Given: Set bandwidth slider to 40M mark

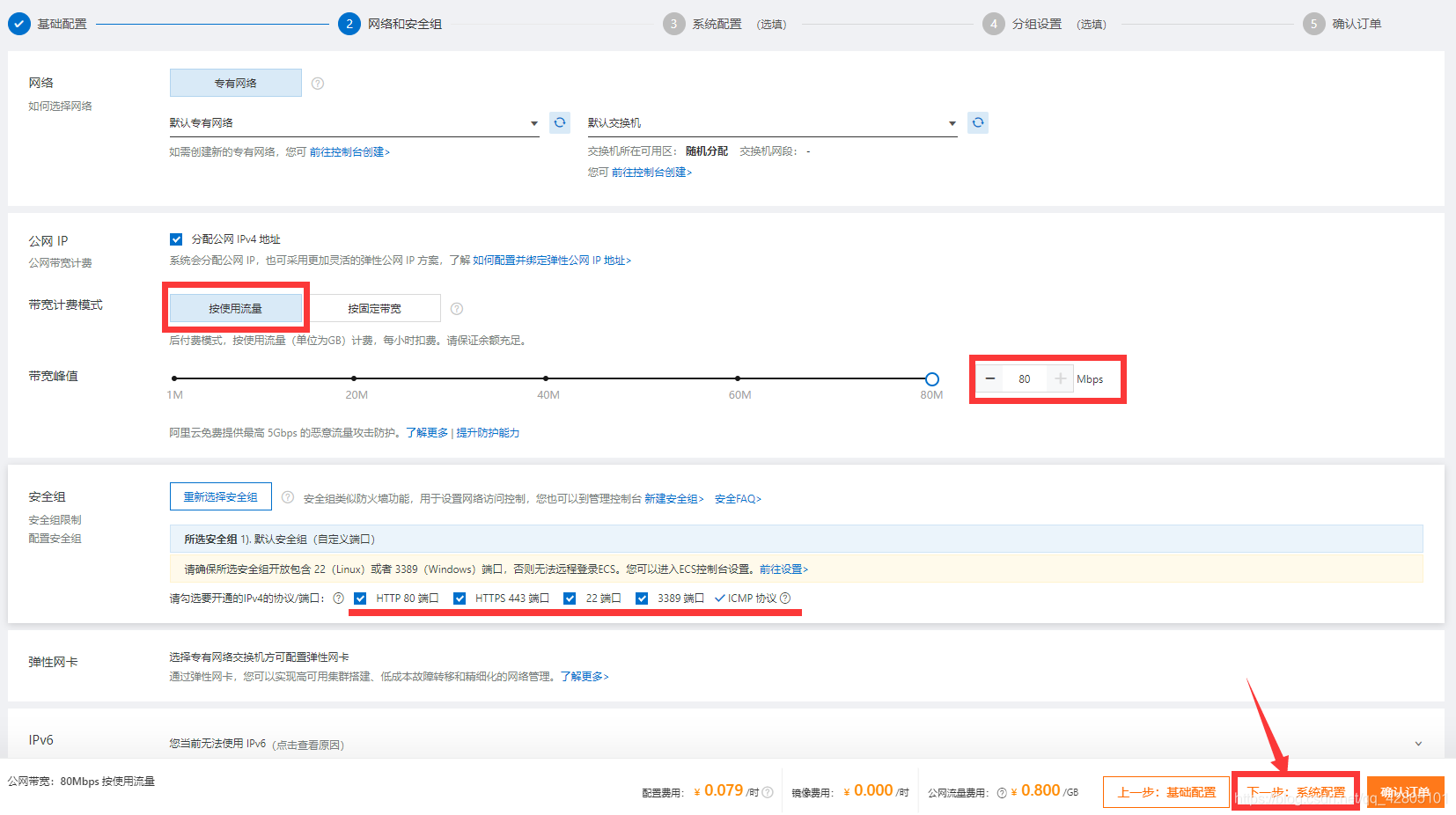Looking at the screenshot, I should 546,378.
